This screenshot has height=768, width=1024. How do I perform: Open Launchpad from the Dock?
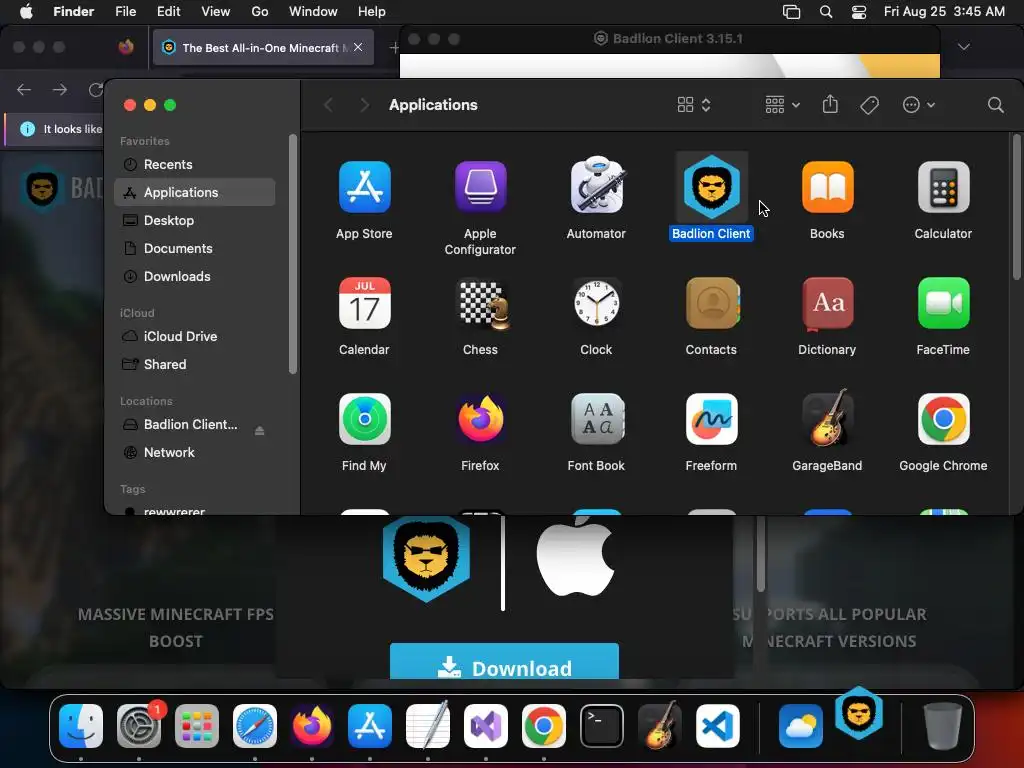(197, 726)
